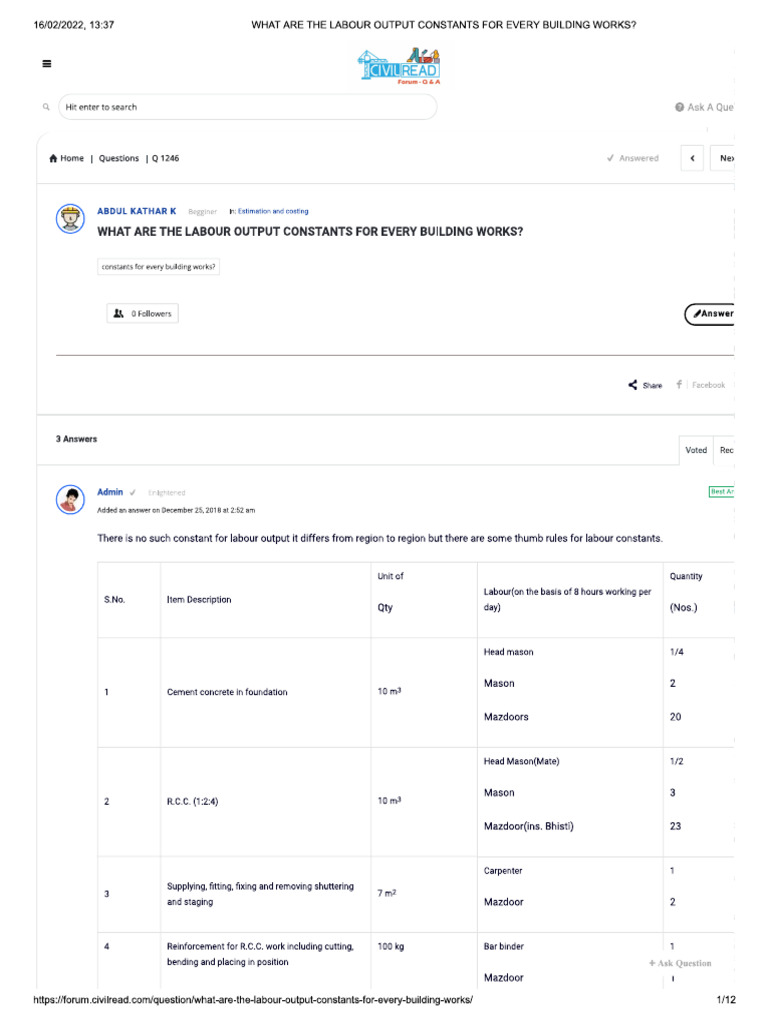Click the search input field
This screenshot has width=768, height=1024.
[247, 107]
